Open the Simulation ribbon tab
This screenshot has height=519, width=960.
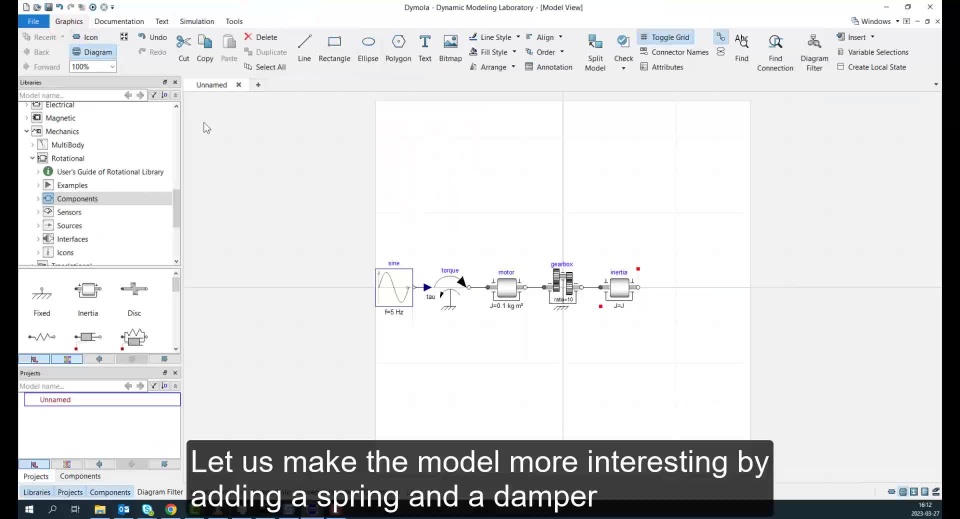click(197, 21)
